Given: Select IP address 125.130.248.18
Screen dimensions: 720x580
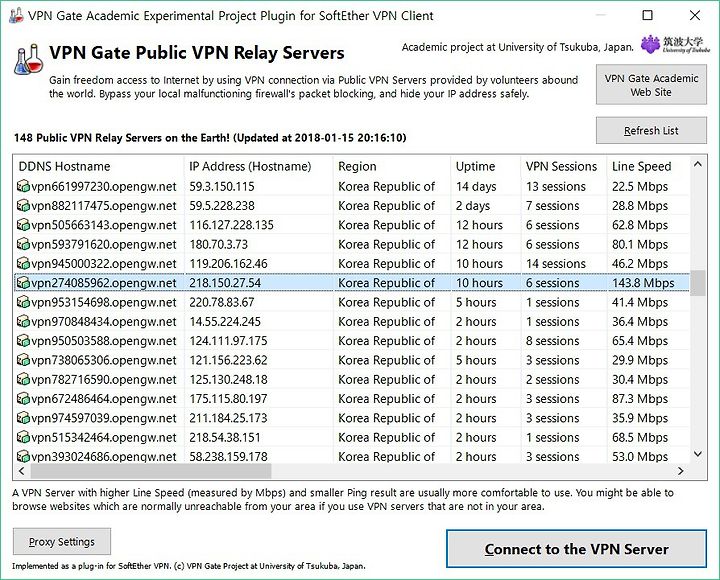Looking at the screenshot, I should [x=228, y=379].
